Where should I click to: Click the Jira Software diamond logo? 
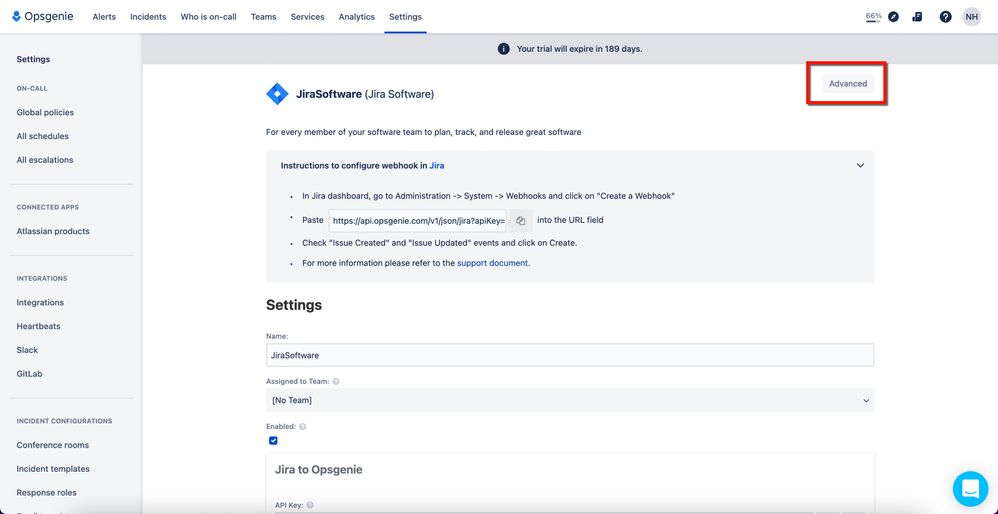(x=277, y=94)
